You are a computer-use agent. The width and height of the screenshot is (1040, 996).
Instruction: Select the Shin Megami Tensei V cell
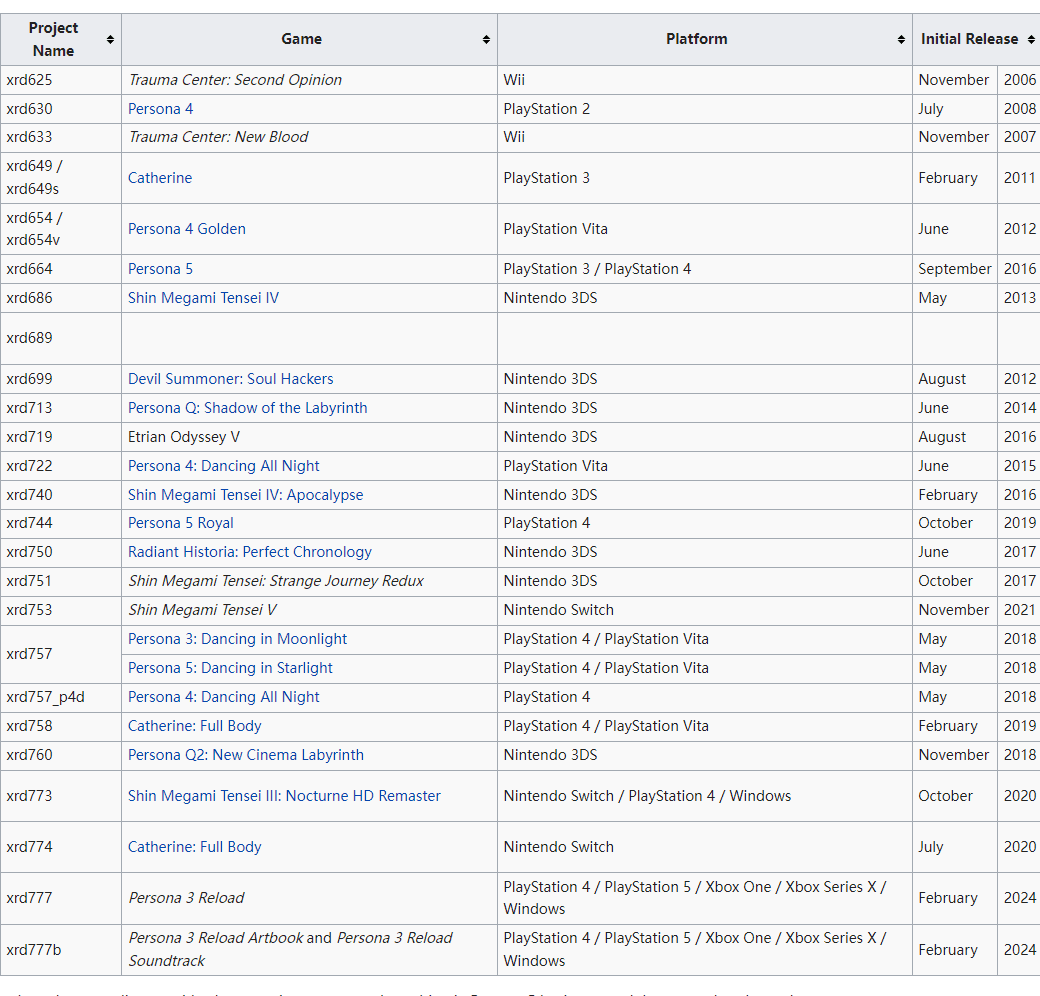309,610
